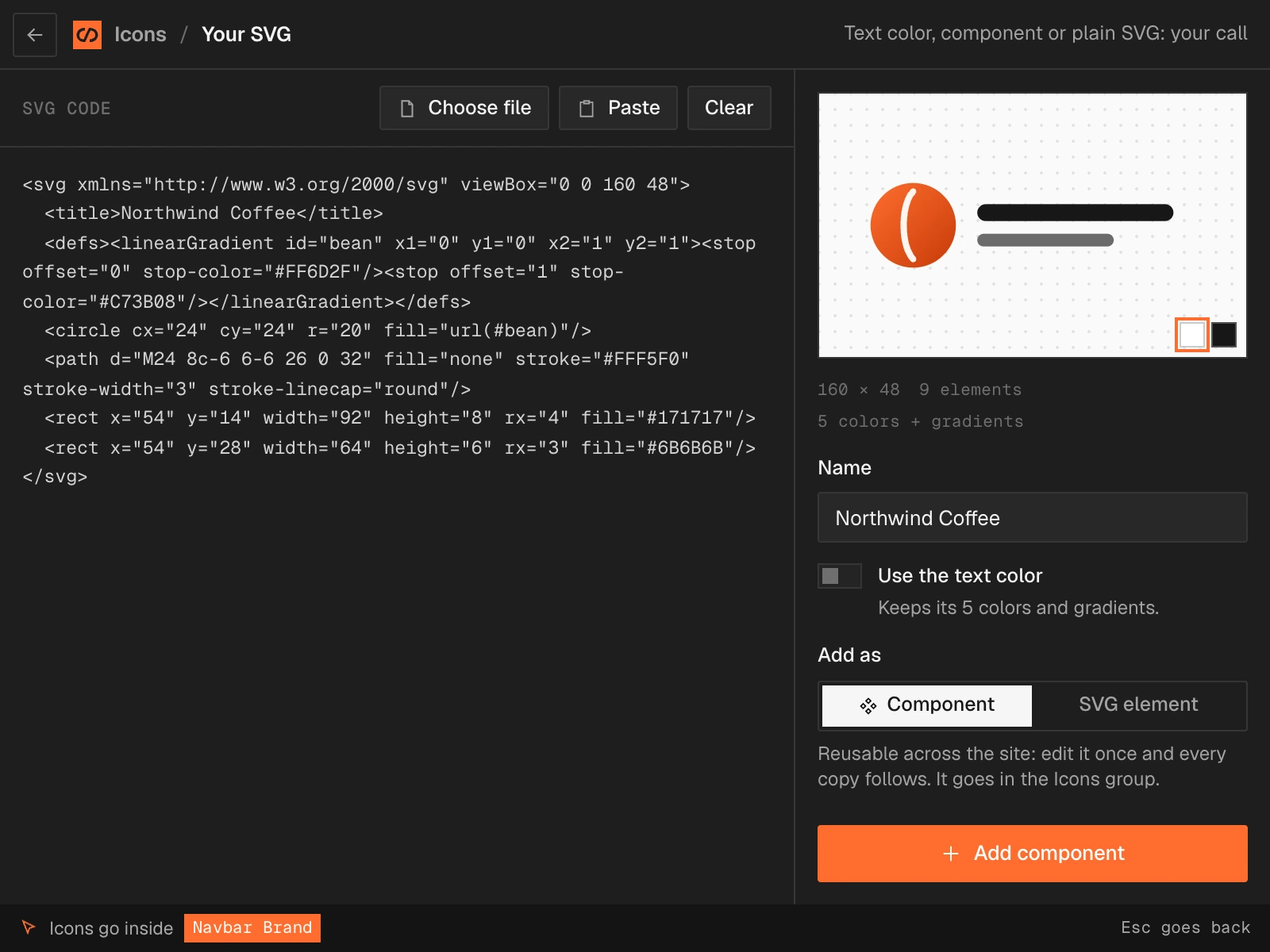Toggle Use the text color switch

[840, 576]
